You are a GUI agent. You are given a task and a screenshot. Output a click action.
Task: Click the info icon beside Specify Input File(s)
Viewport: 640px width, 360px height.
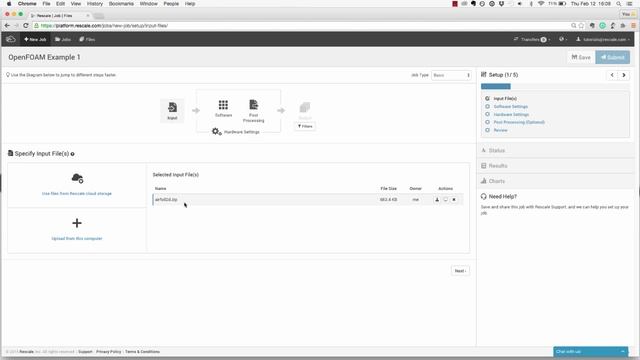73,154
